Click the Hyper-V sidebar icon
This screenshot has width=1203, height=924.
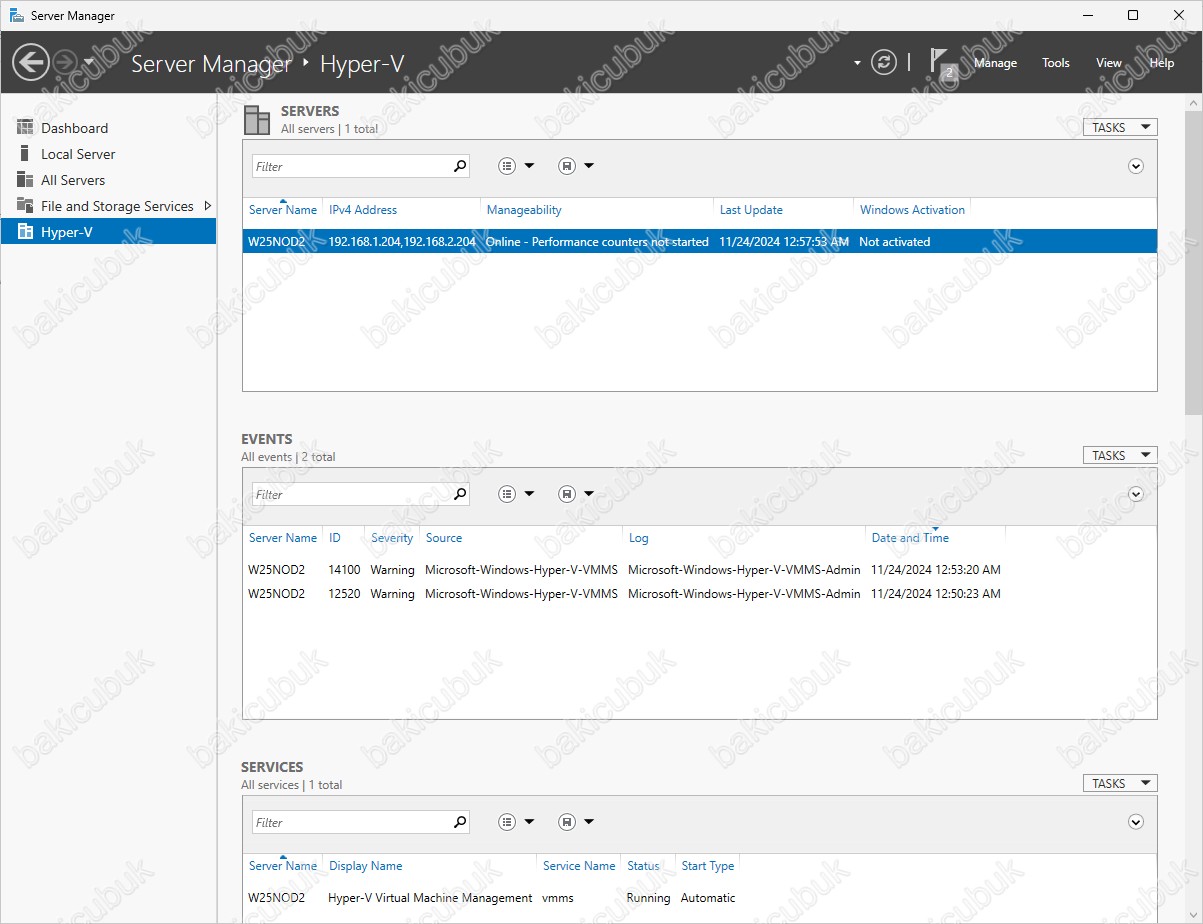click(25, 232)
